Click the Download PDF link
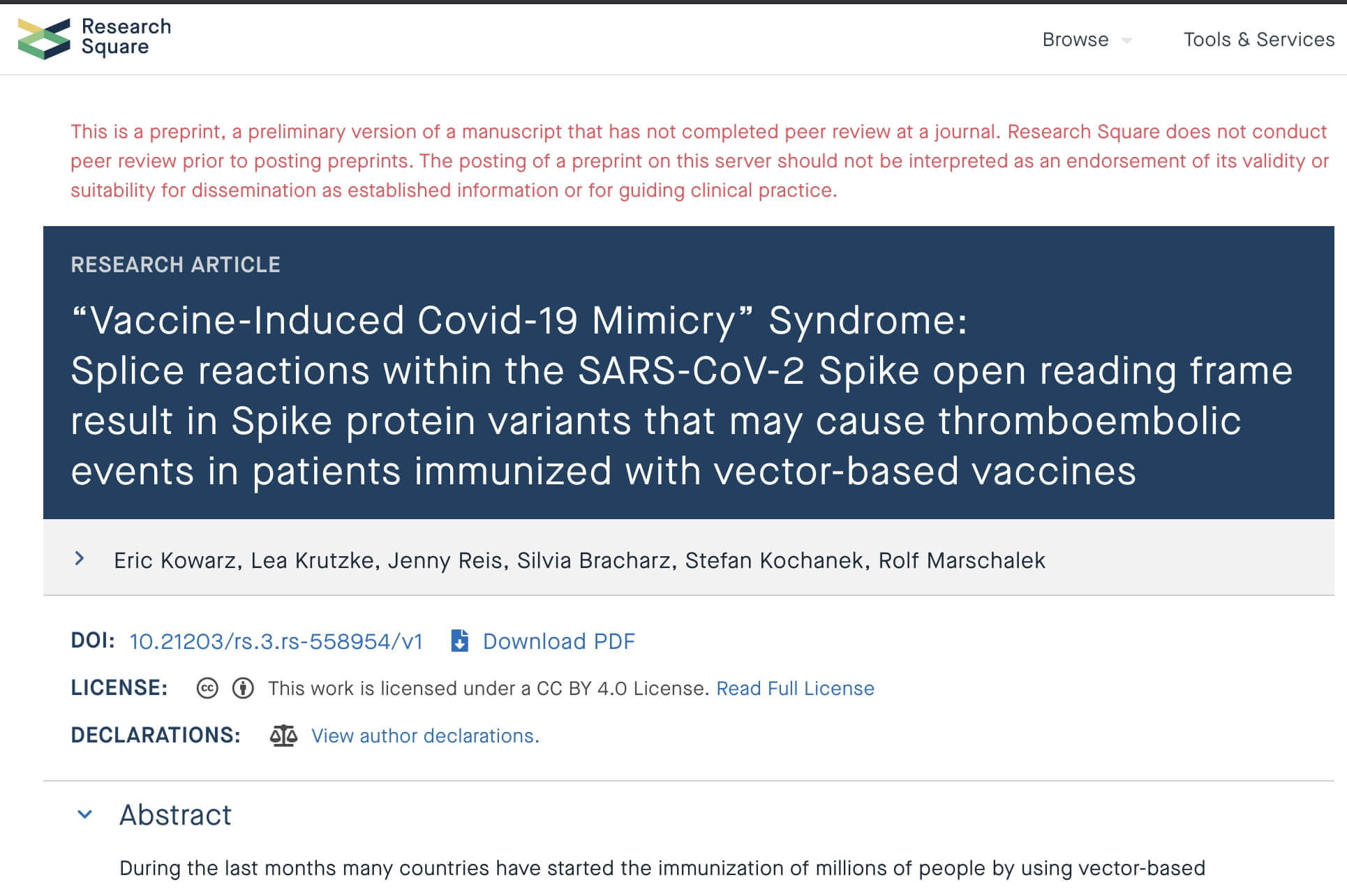Image resolution: width=1347 pixels, height=896 pixels. (559, 641)
